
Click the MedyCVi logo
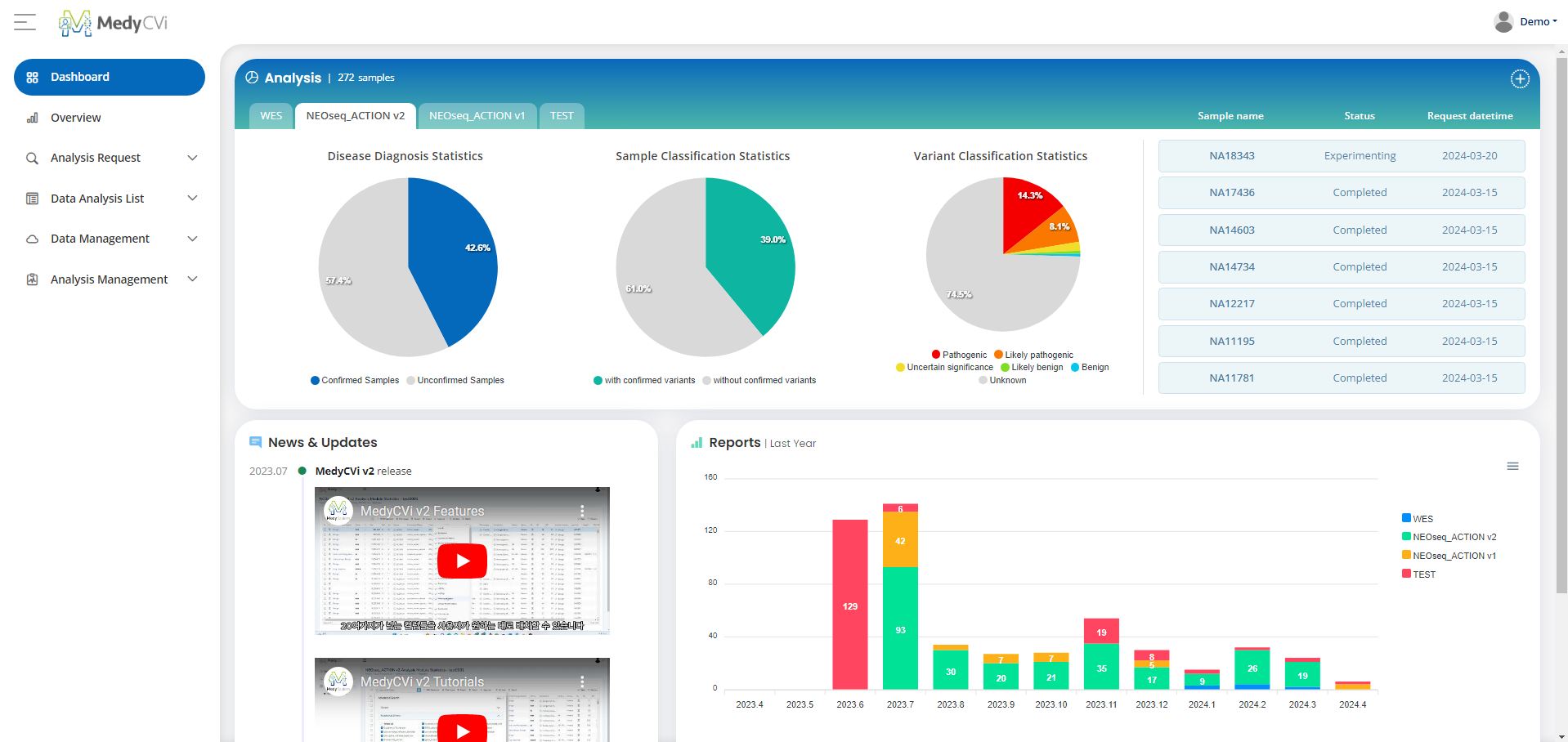point(113,23)
